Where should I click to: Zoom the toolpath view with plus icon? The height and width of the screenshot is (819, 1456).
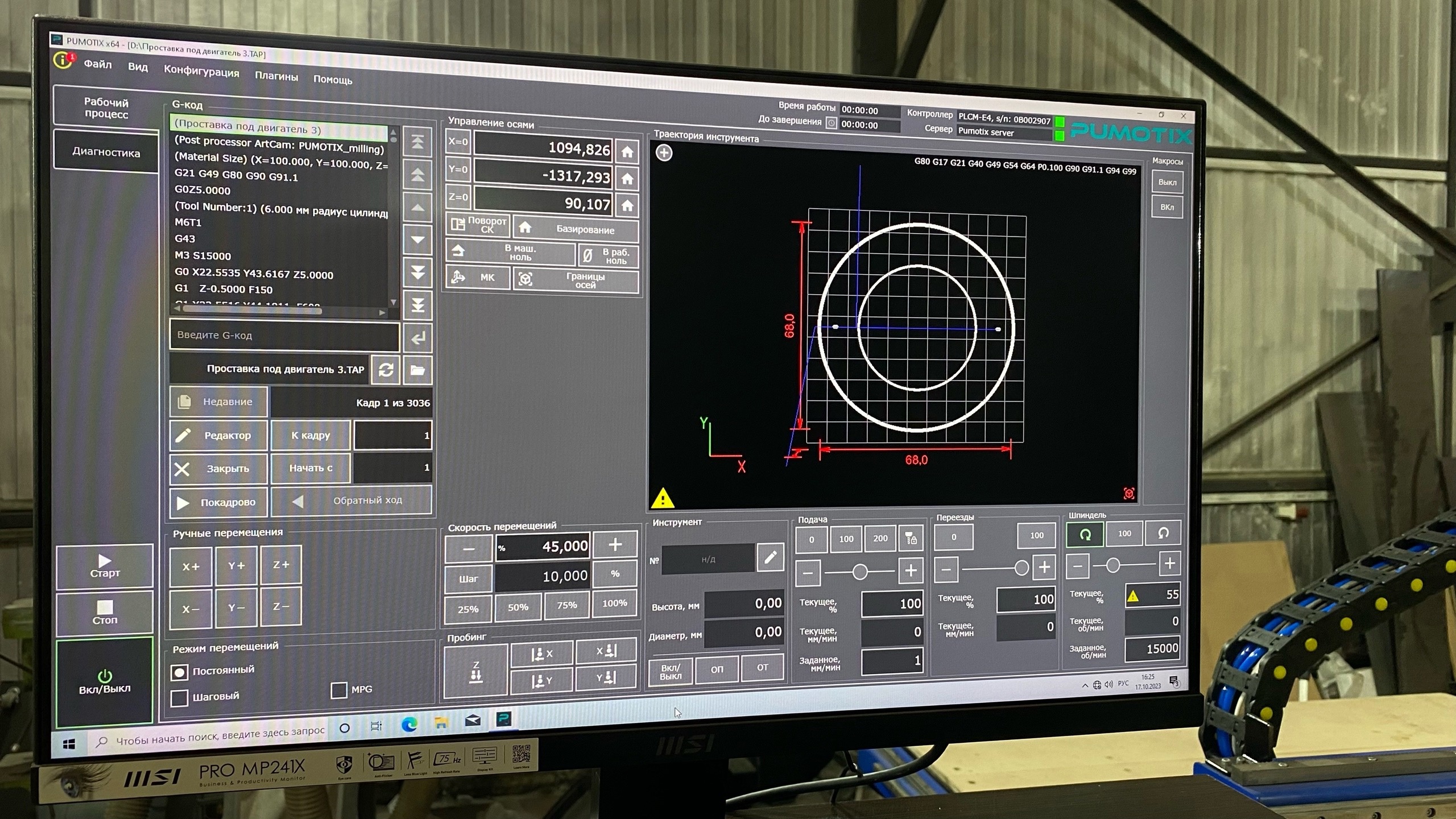coord(664,152)
